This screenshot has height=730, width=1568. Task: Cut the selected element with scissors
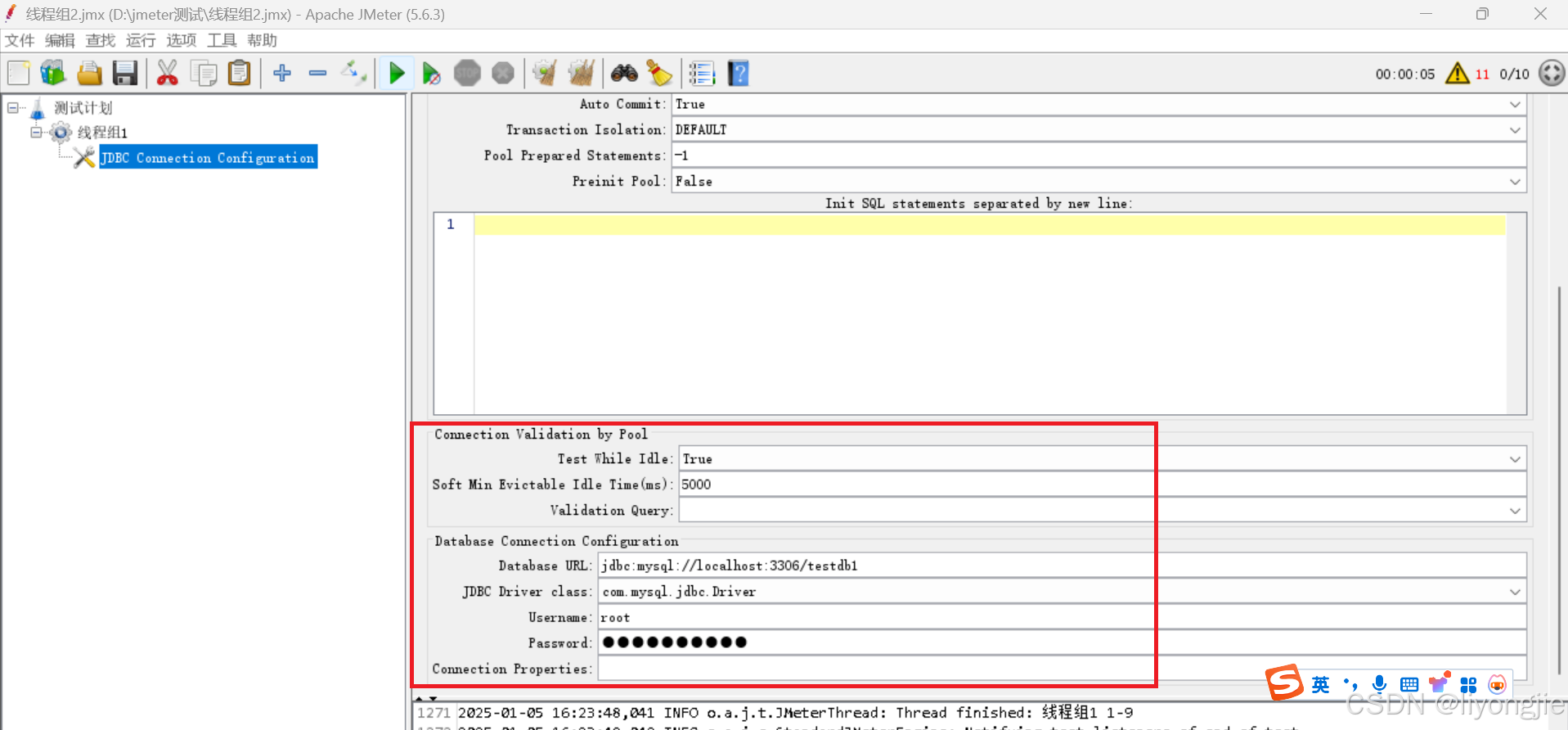[168, 74]
